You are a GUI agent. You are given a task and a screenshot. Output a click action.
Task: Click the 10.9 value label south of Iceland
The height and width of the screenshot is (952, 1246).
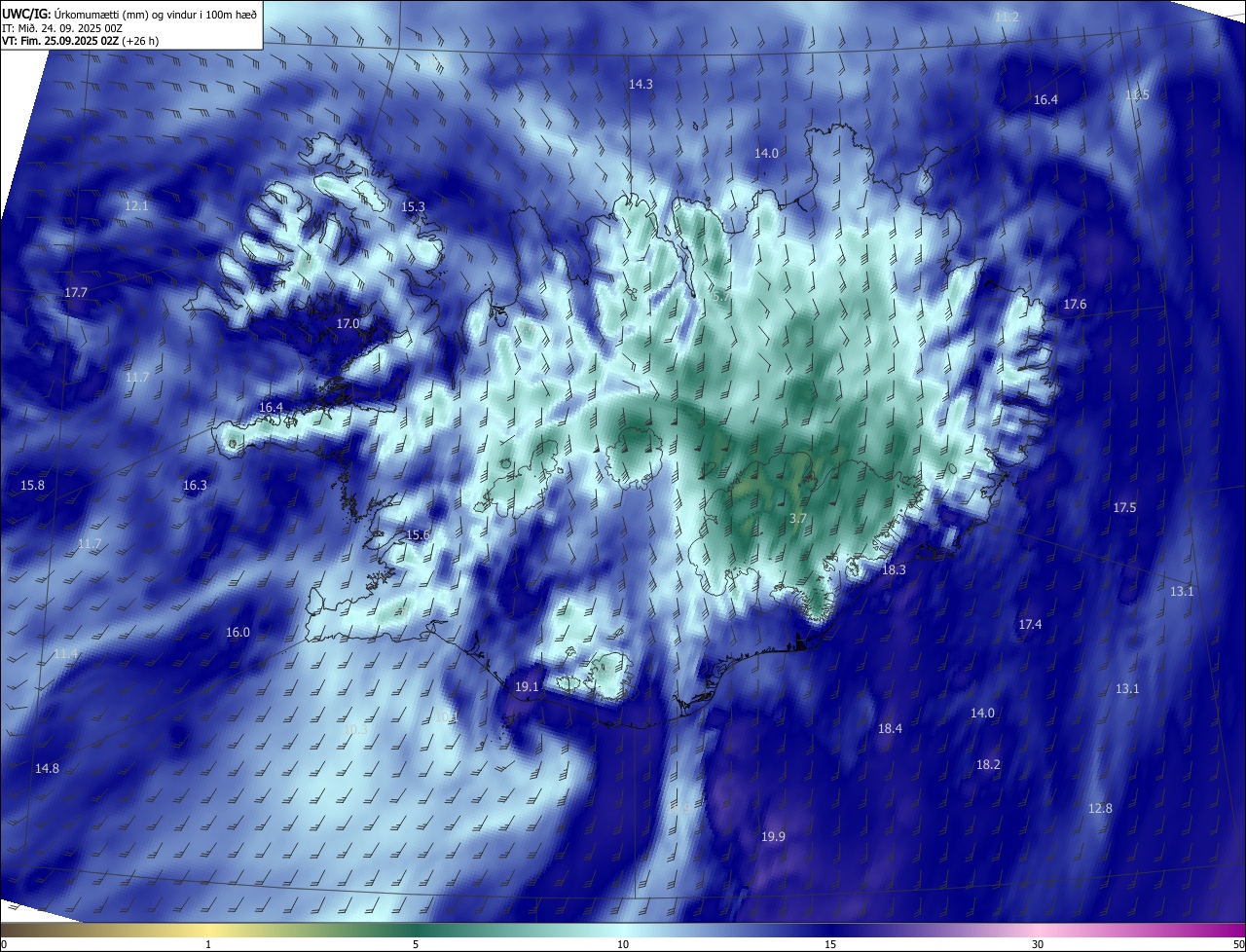click(680, 808)
